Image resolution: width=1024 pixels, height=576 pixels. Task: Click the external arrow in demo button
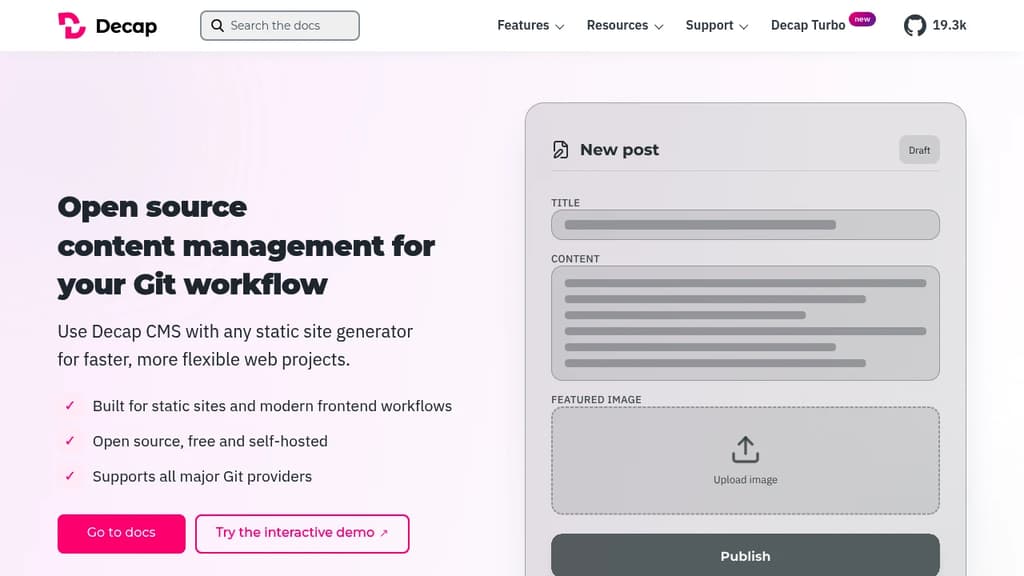pos(384,534)
